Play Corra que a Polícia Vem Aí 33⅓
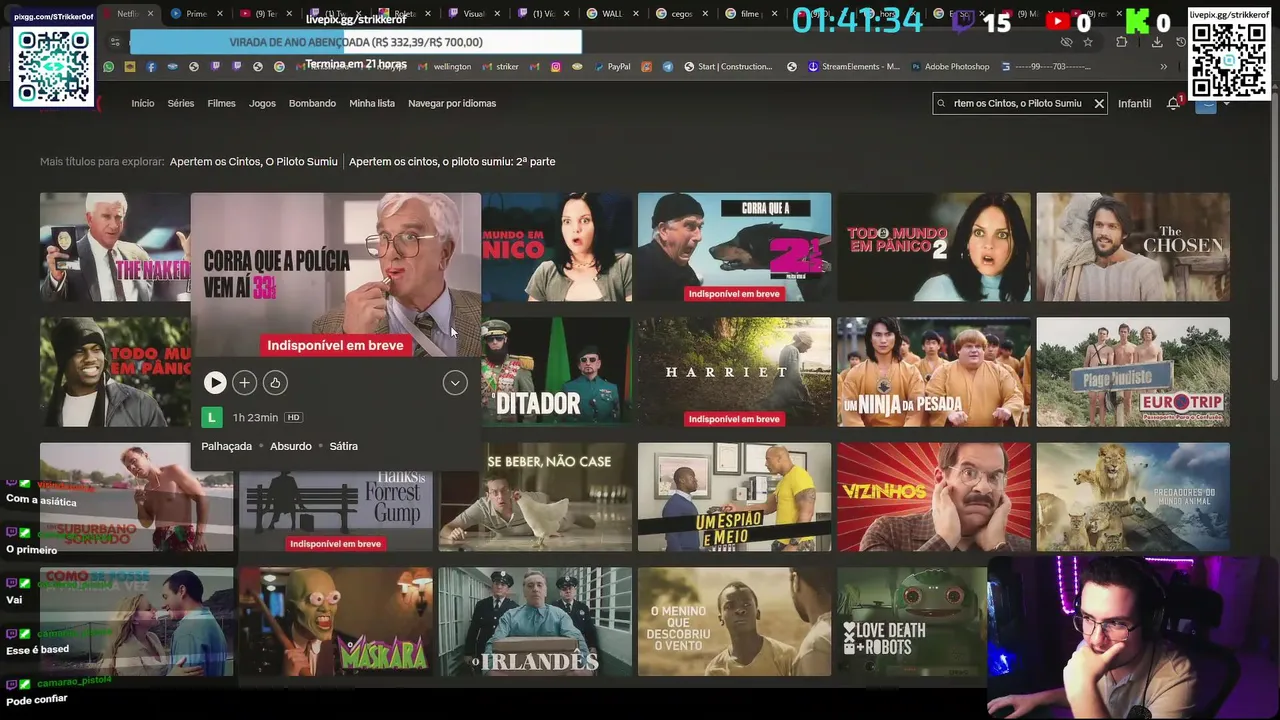This screenshot has height=720, width=1280. pos(215,382)
